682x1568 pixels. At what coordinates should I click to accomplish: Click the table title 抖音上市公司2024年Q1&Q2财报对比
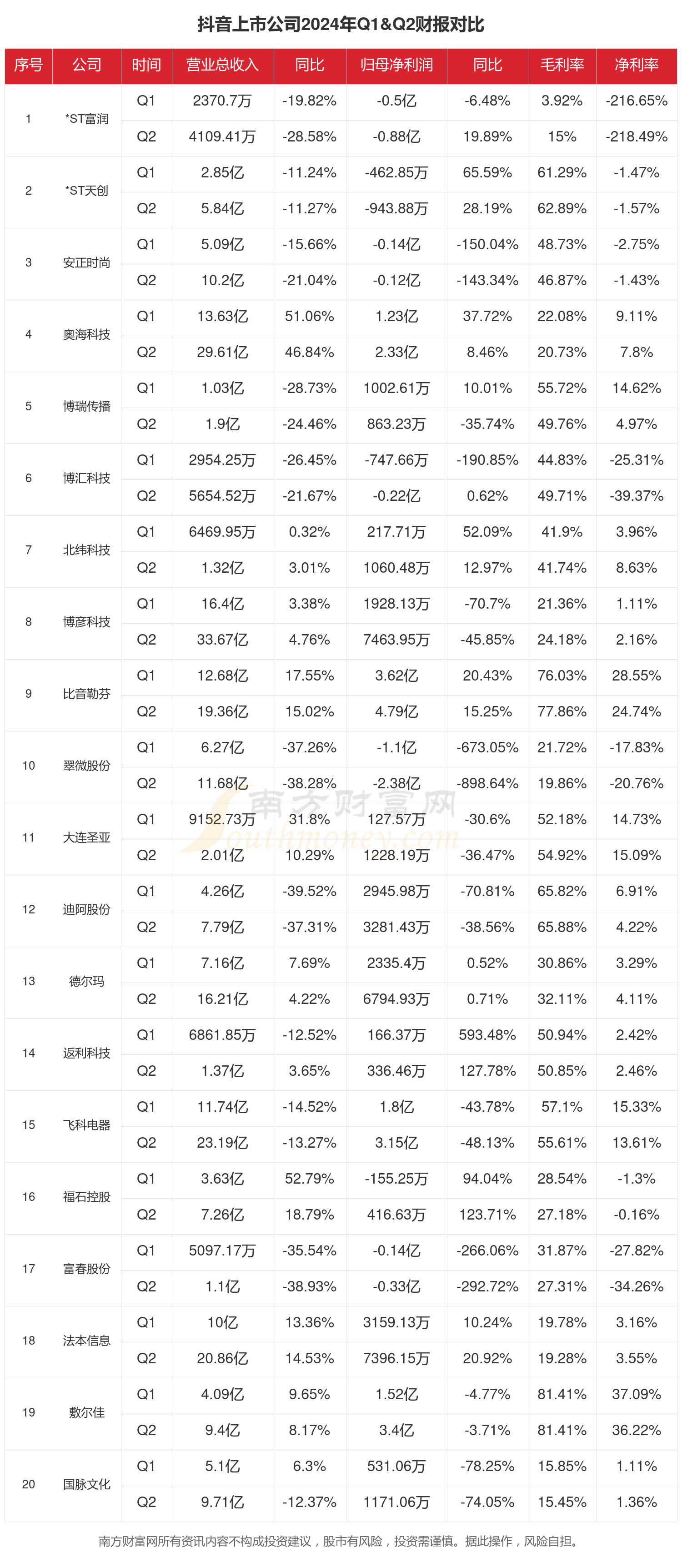tap(341, 25)
